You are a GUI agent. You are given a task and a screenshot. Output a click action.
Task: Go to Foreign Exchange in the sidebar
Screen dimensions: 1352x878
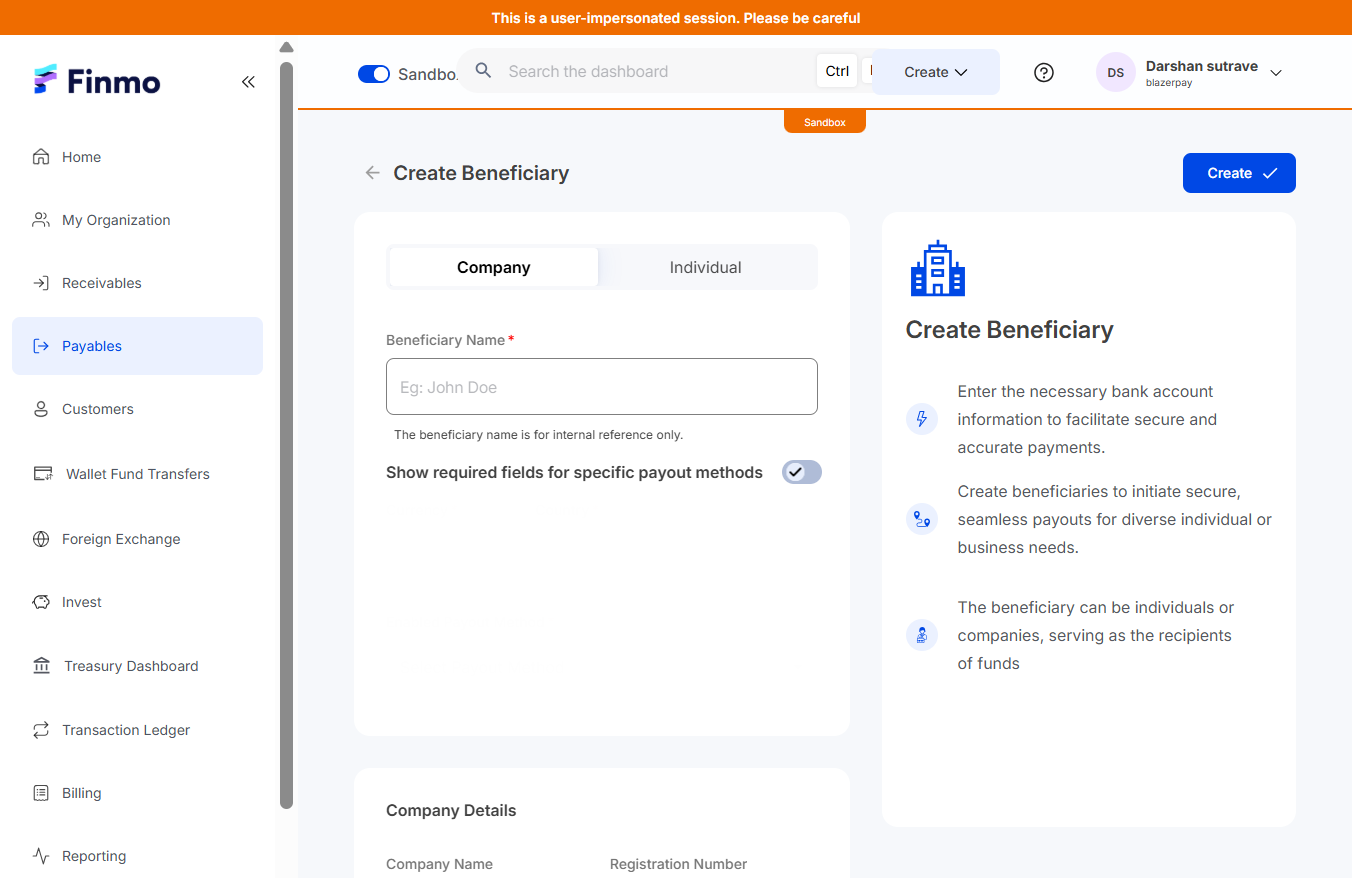pyautogui.click(x=138, y=539)
